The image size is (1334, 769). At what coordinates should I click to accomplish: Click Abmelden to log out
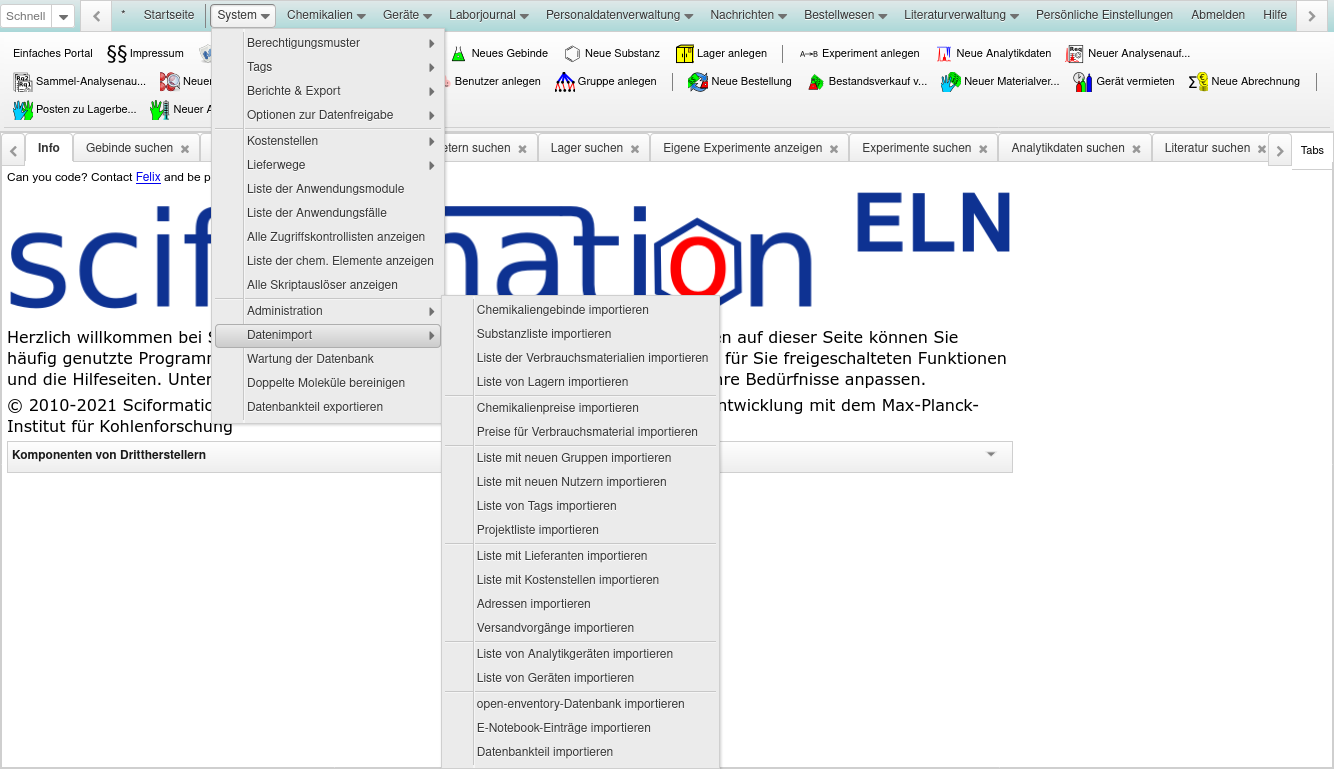[1218, 15]
